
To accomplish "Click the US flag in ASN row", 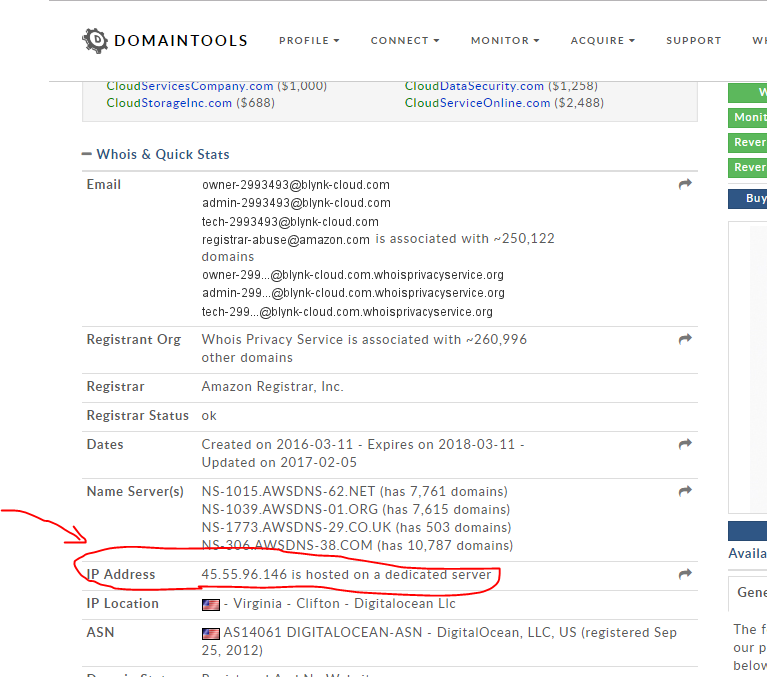I will (x=211, y=633).
